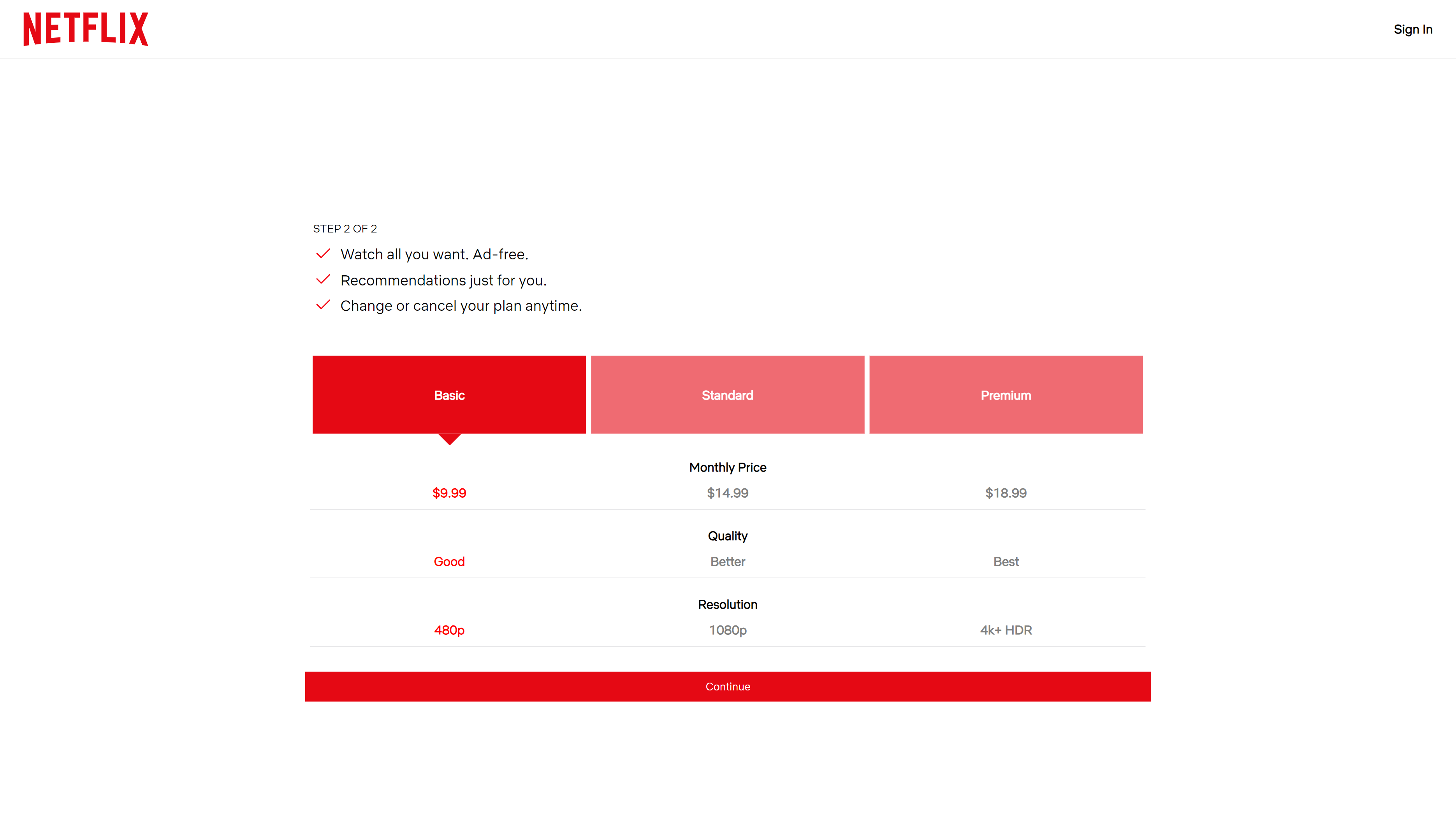Click the Sign In link

coord(1412,30)
